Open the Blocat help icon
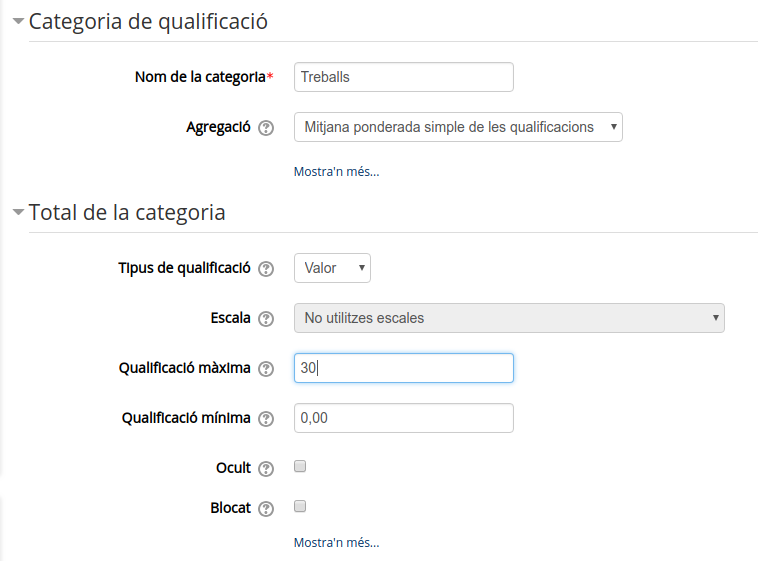 click(266, 509)
